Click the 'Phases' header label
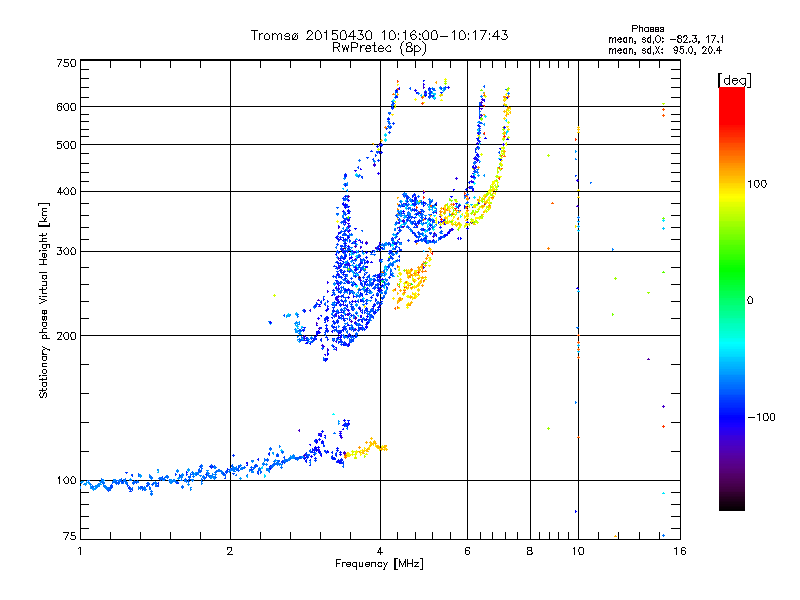800x600 pixels. (647, 29)
